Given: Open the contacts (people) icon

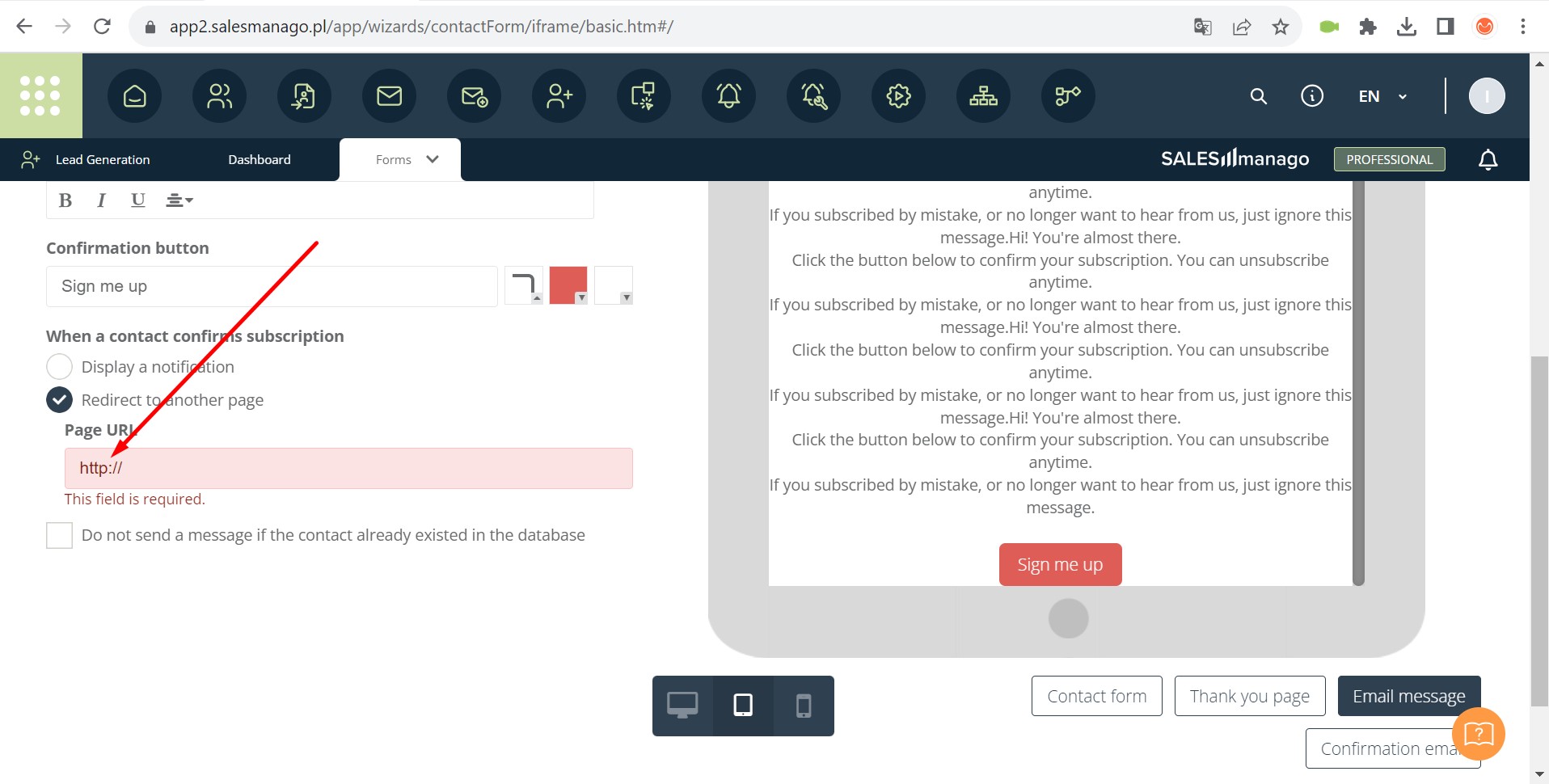Looking at the screenshot, I should (219, 96).
